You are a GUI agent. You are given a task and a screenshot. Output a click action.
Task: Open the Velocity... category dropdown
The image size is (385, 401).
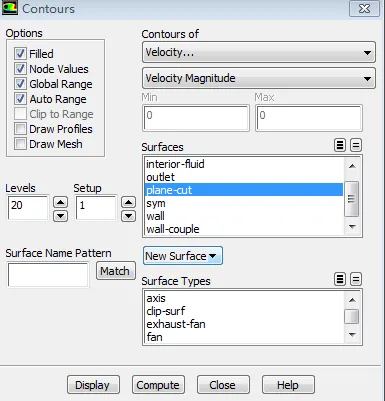[x=259, y=52]
